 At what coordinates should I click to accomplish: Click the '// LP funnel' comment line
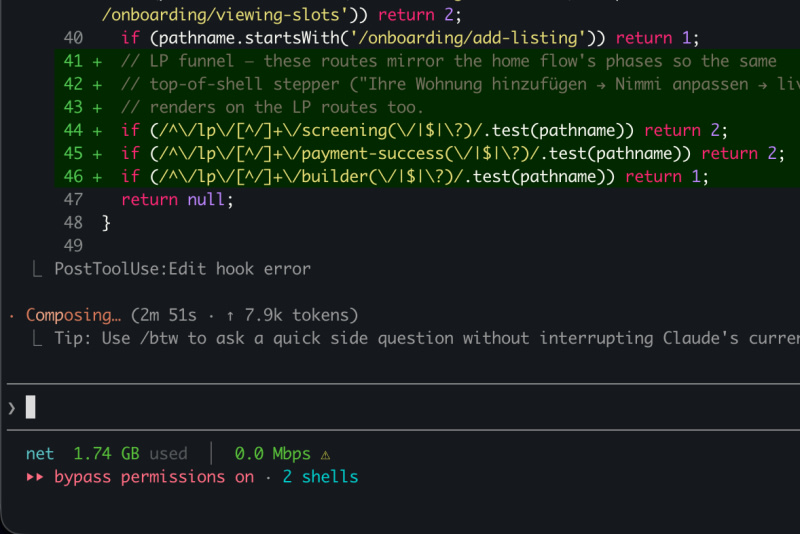[448, 61]
